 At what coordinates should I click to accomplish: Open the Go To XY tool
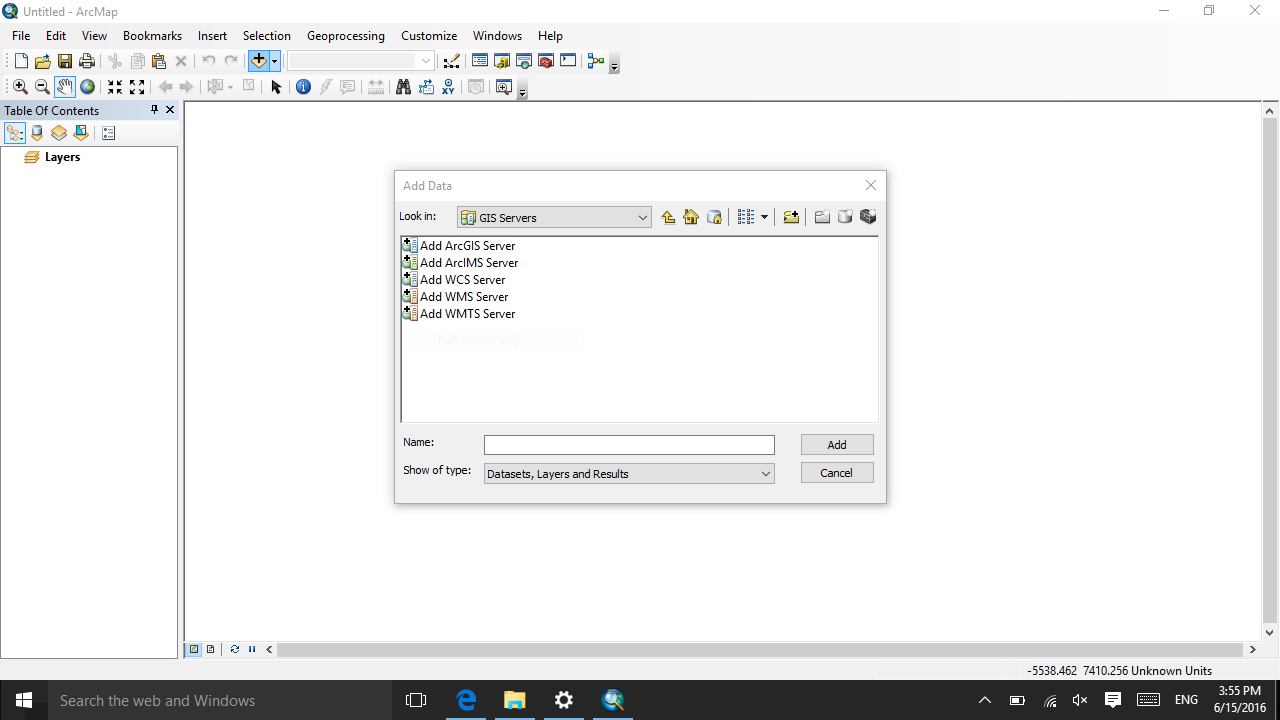pyautogui.click(x=449, y=87)
